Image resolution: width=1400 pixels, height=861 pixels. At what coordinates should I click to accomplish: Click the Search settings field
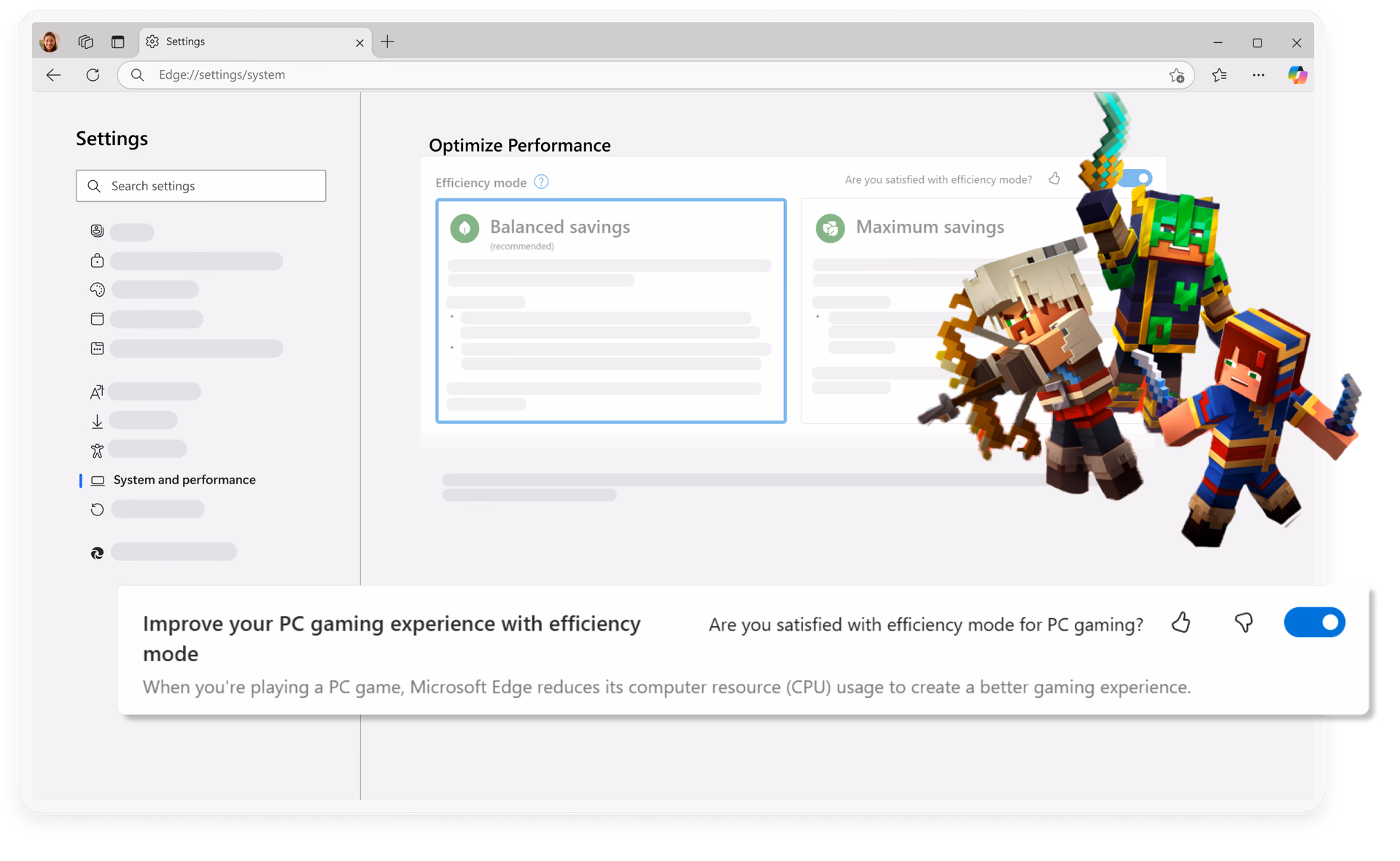201,186
